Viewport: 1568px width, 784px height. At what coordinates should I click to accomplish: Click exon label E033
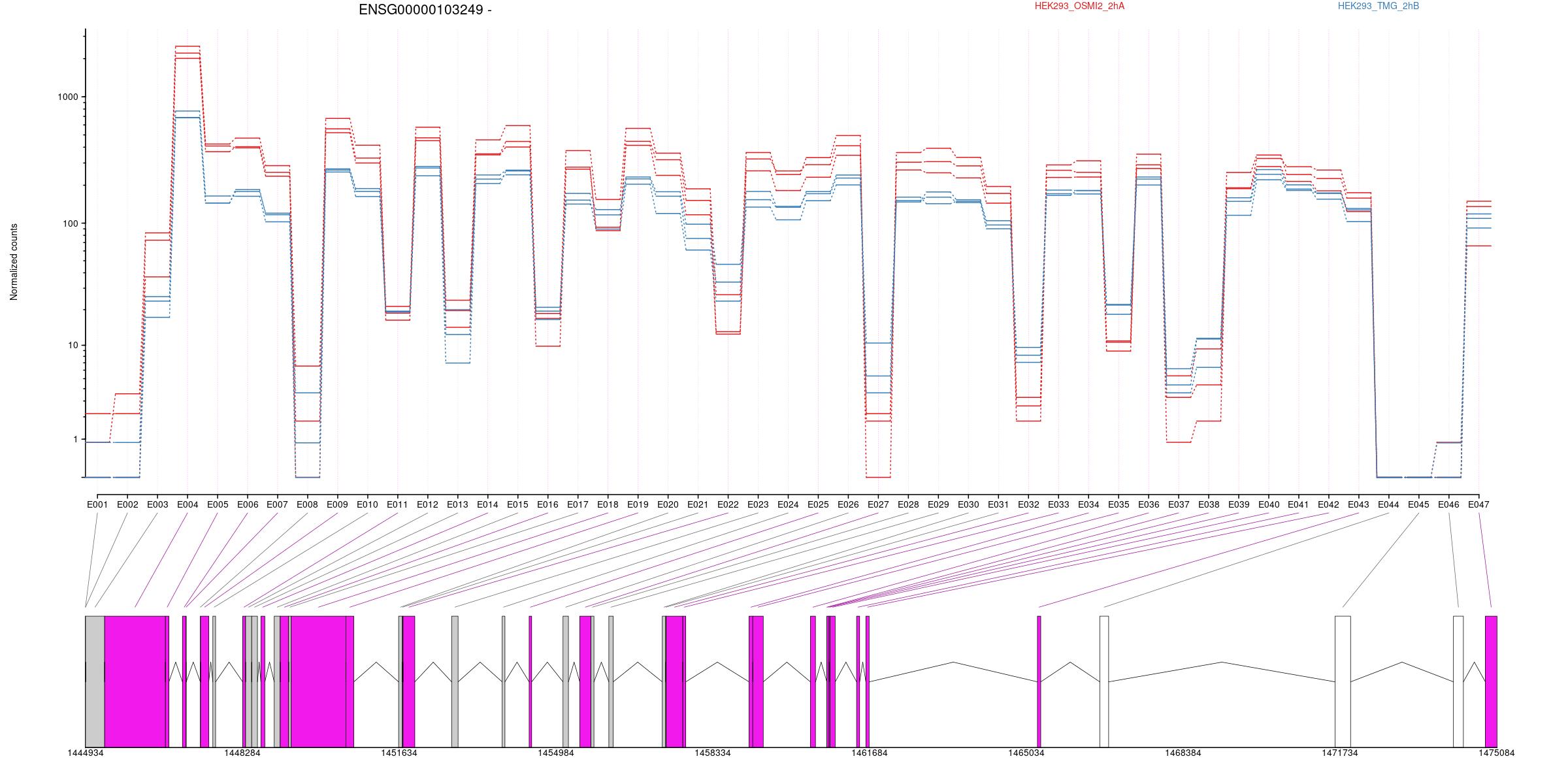click(x=1059, y=504)
